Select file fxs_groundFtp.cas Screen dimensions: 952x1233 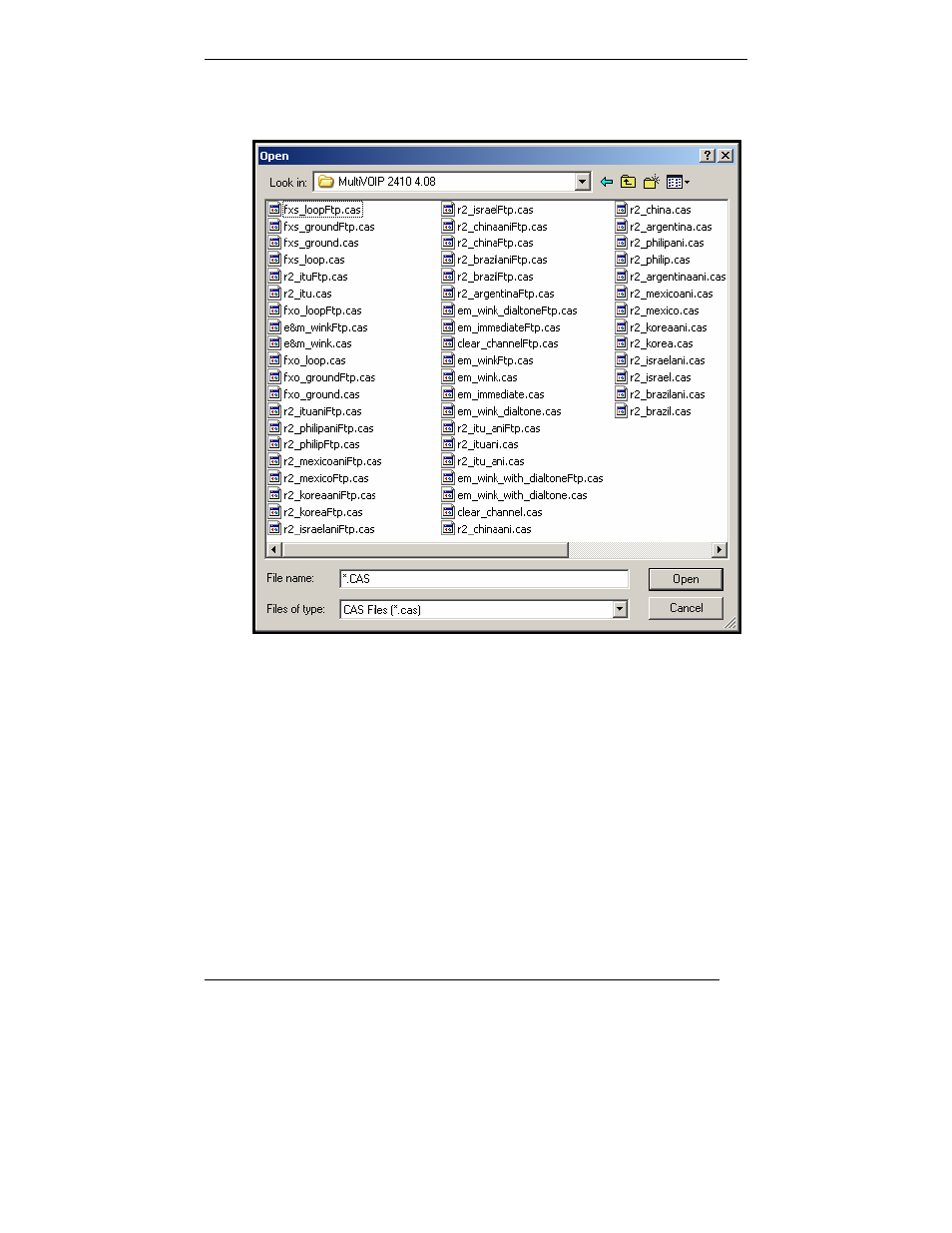click(329, 227)
